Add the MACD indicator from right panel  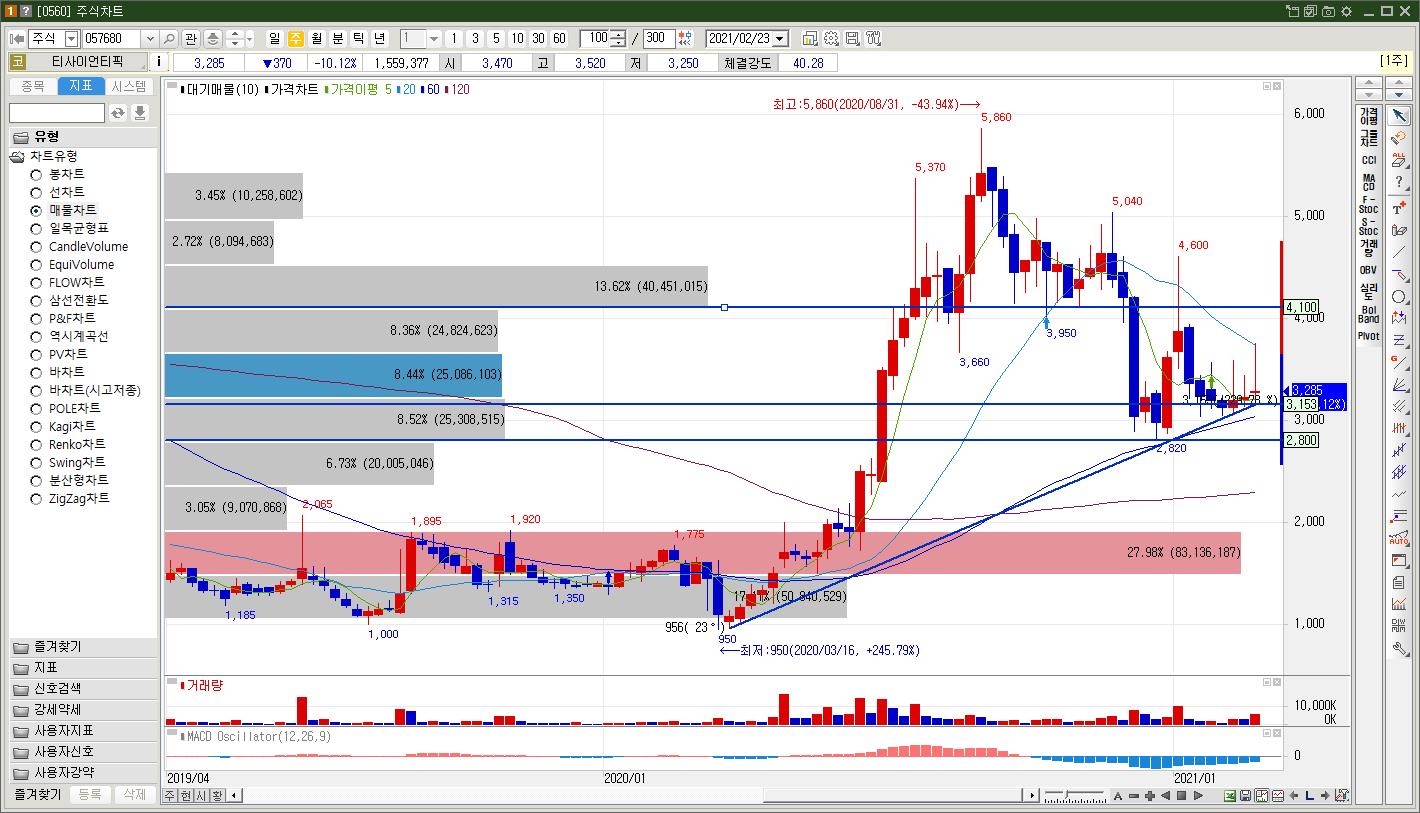coord(1368,182)
